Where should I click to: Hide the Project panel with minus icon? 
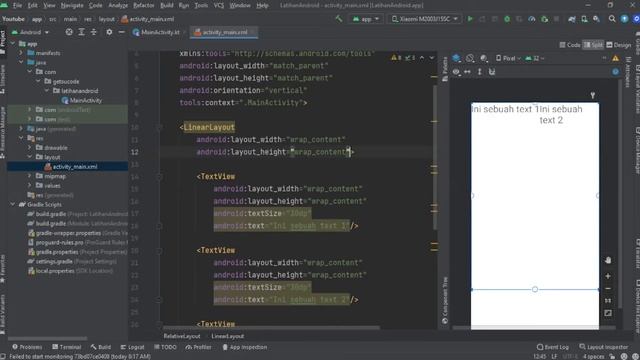(x=121, y=32)
